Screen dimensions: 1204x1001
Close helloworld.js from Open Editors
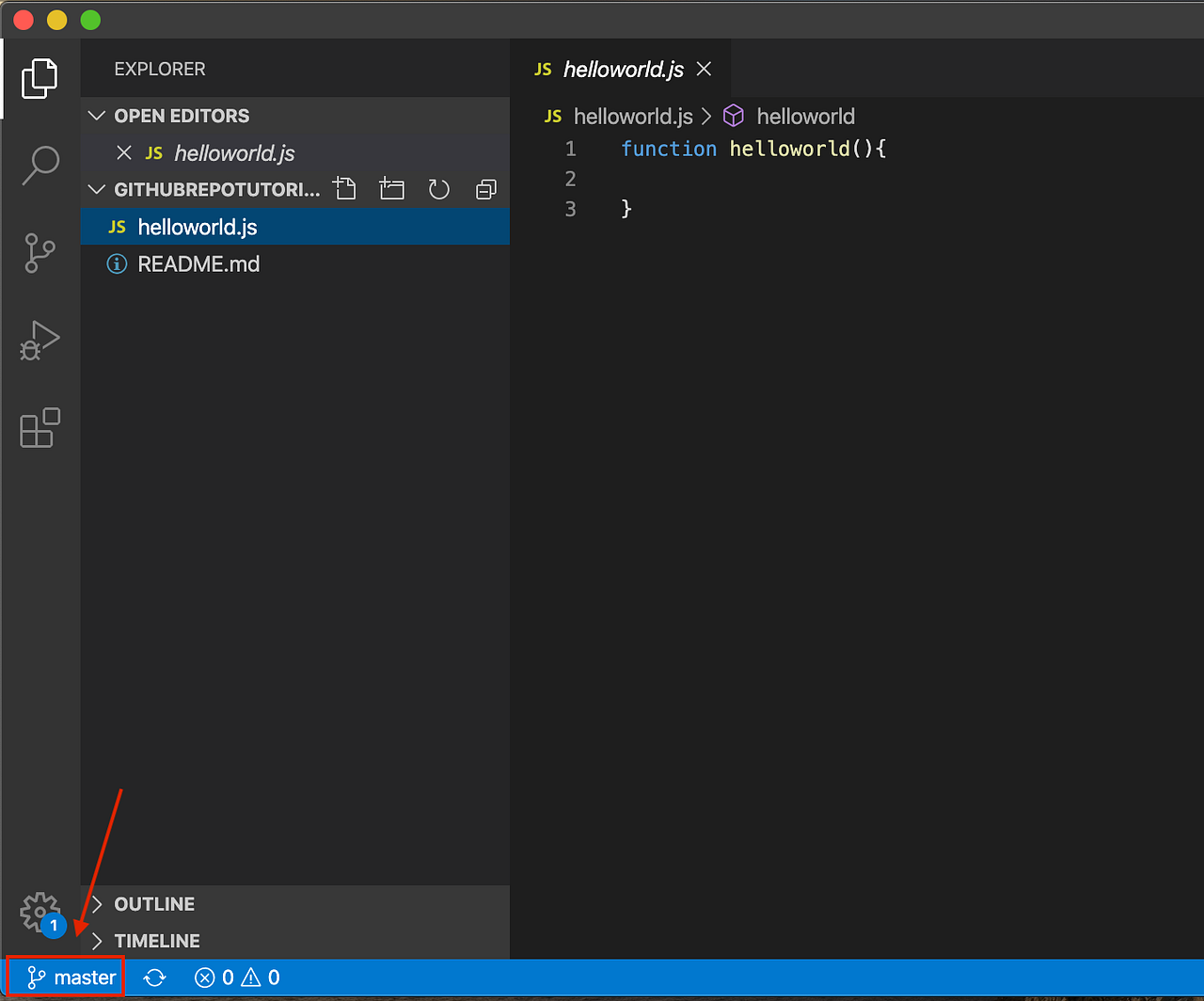[125, 152]
